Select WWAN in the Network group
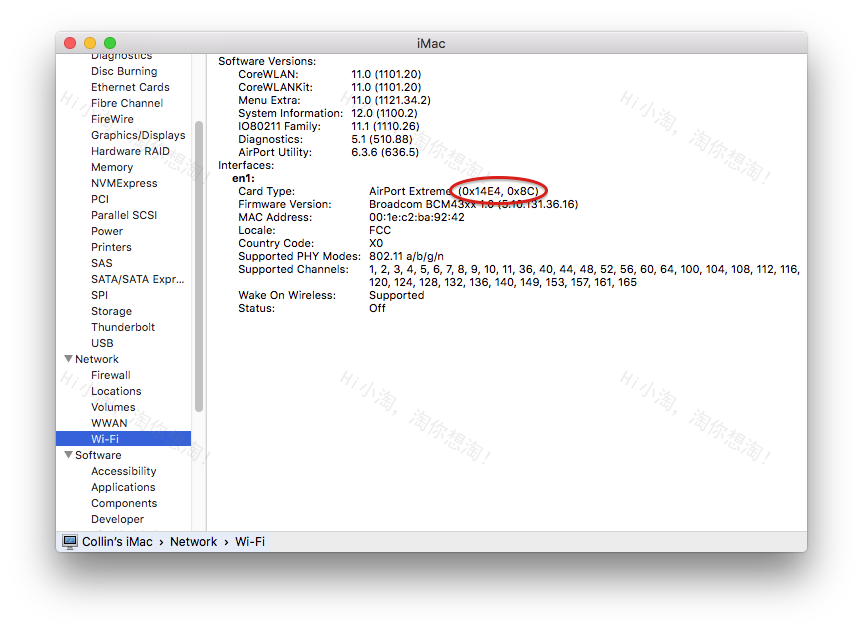 109,423
